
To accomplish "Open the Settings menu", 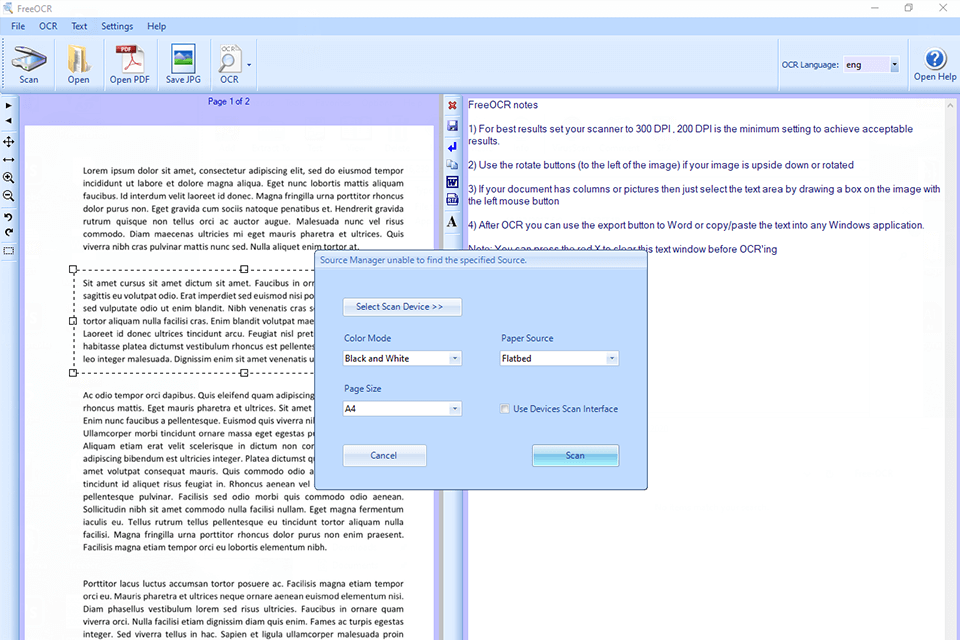I will pos(117,26).
